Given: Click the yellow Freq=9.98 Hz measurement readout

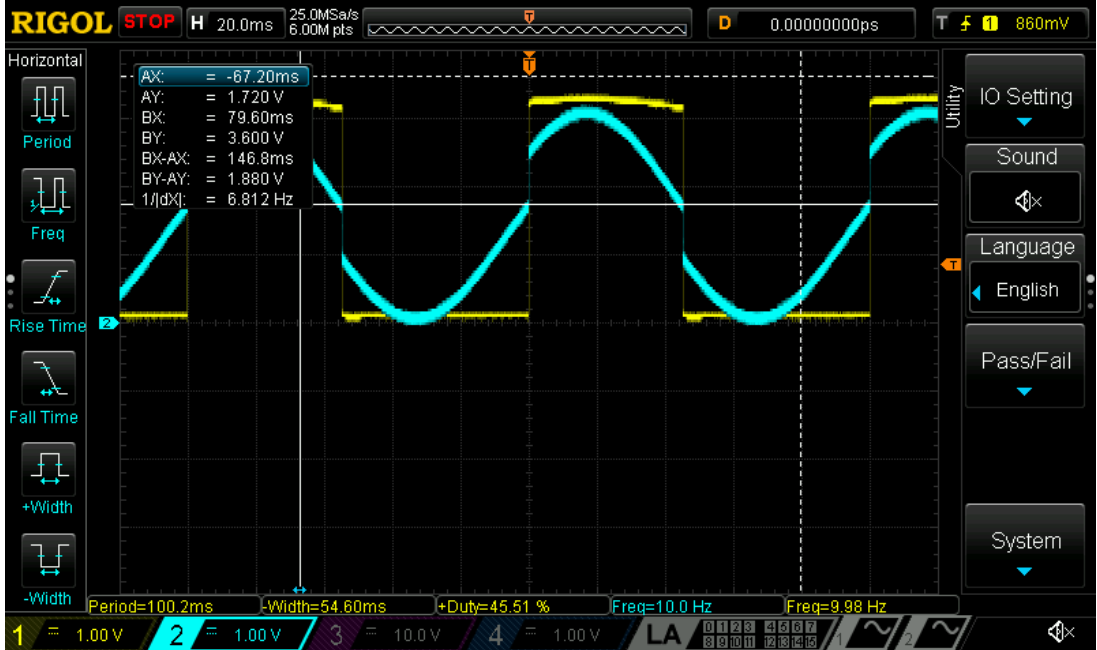Looking at the screenshot, I should [871, 606].
